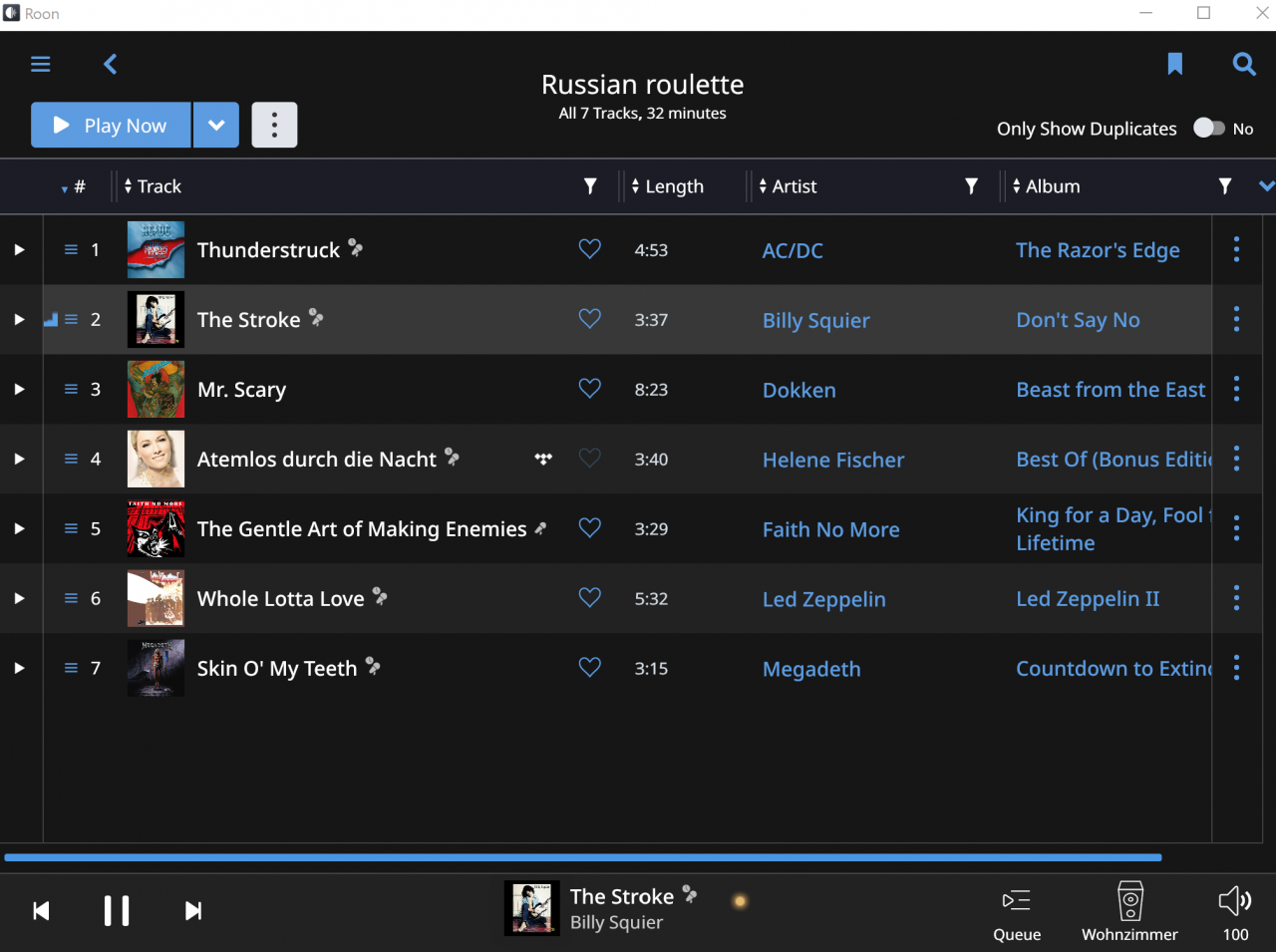Click the bookmark icon
Viewport: 1276px width, 952px height.
[1175, 64]
